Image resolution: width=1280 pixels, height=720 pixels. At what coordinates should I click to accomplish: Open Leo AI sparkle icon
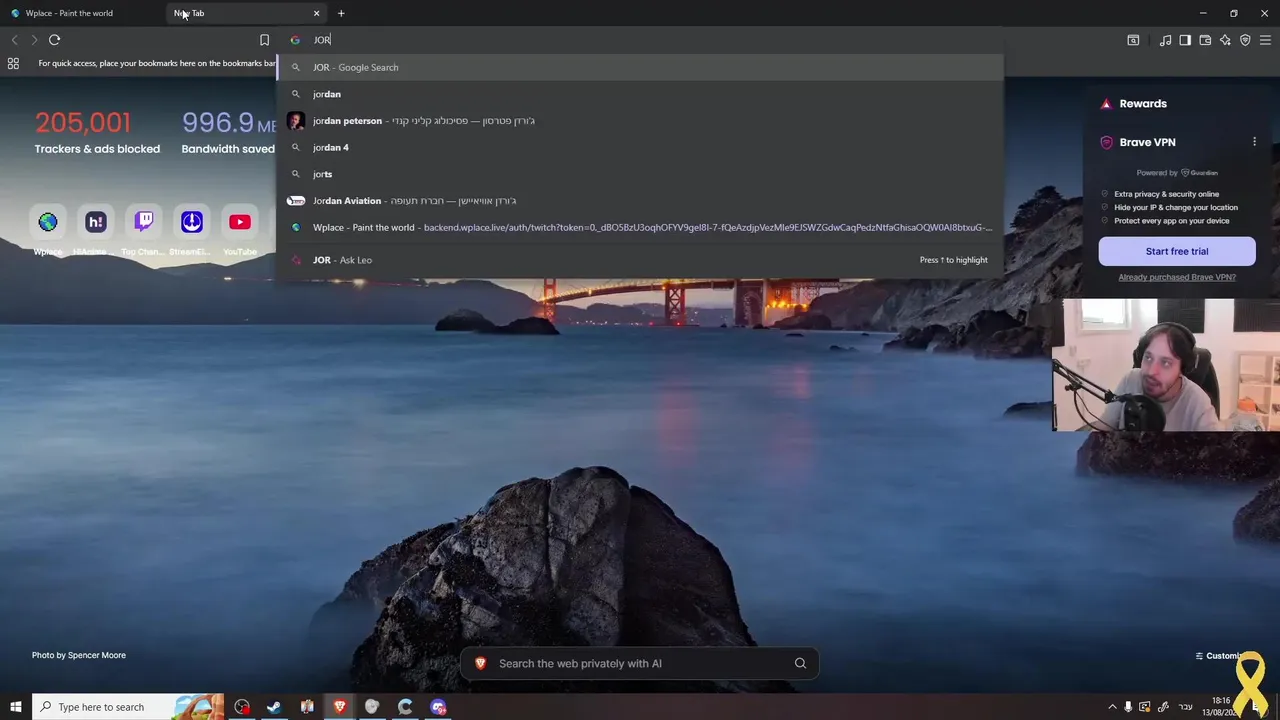(1225, 40)
